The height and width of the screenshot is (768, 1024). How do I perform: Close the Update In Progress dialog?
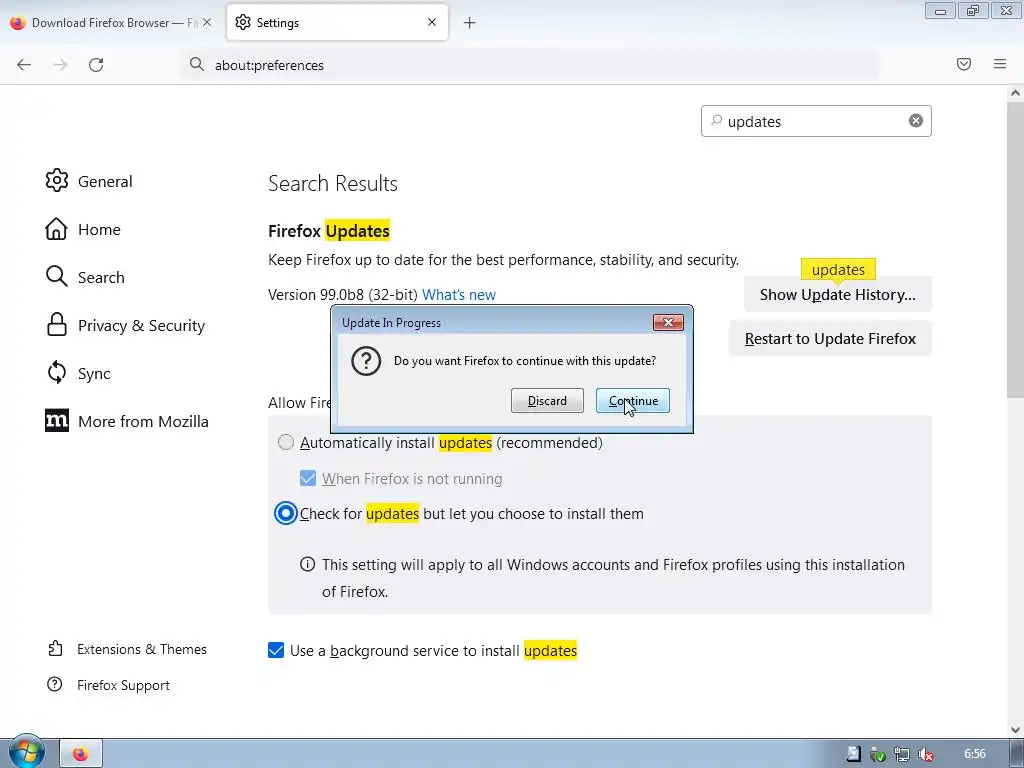point(668,323)
